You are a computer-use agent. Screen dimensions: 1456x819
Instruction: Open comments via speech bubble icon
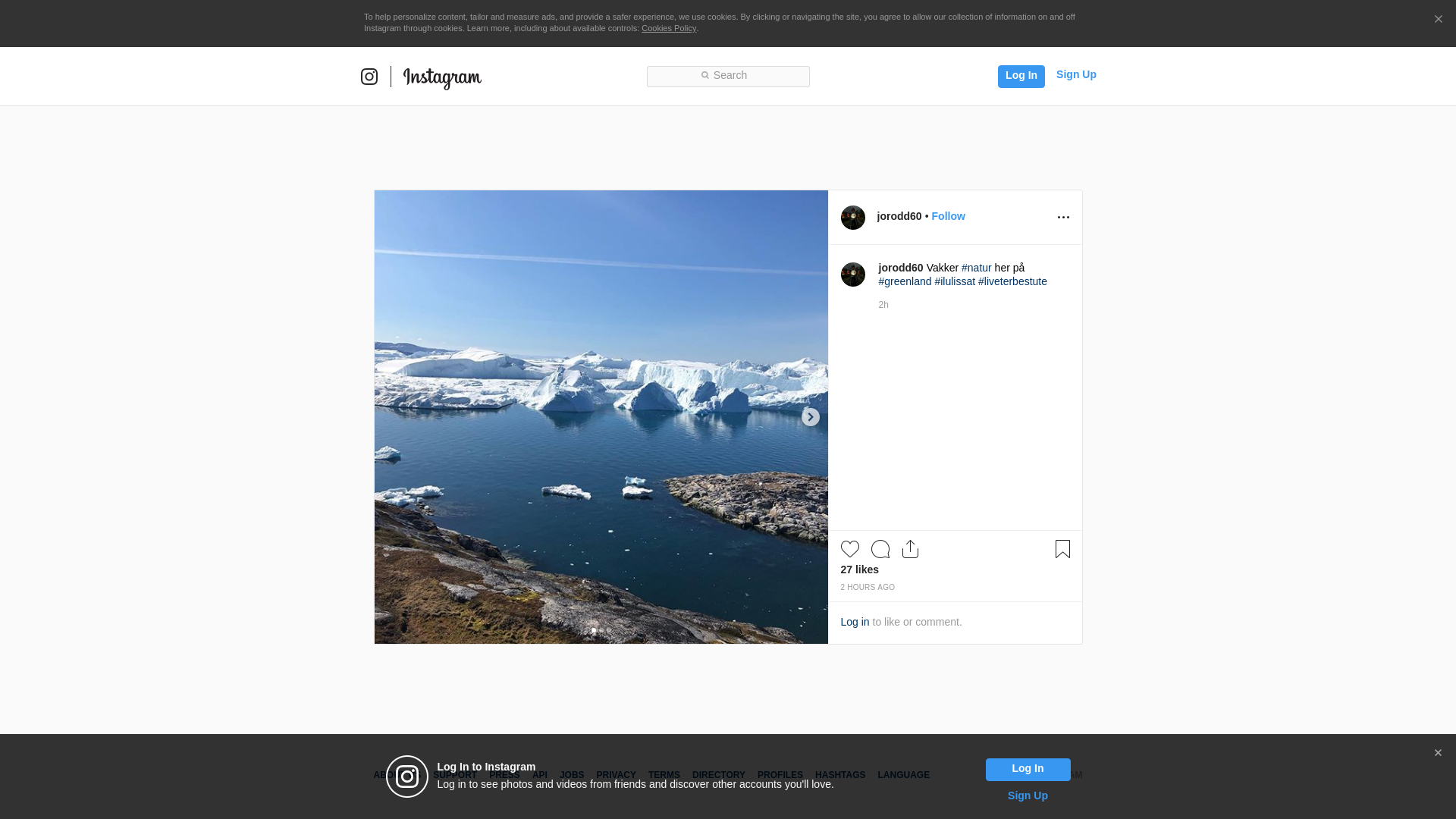pyautogui.click(x=880, y=549)
